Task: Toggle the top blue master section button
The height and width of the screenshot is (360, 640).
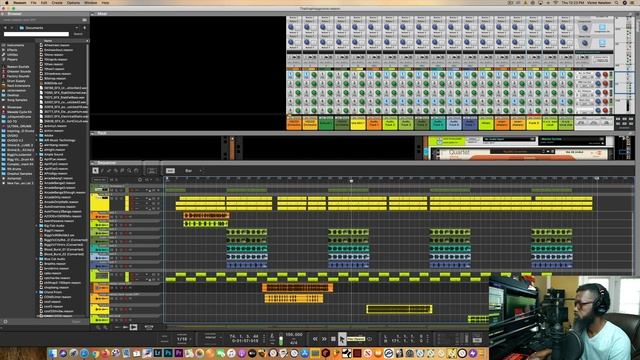Action: click(602, 28)
